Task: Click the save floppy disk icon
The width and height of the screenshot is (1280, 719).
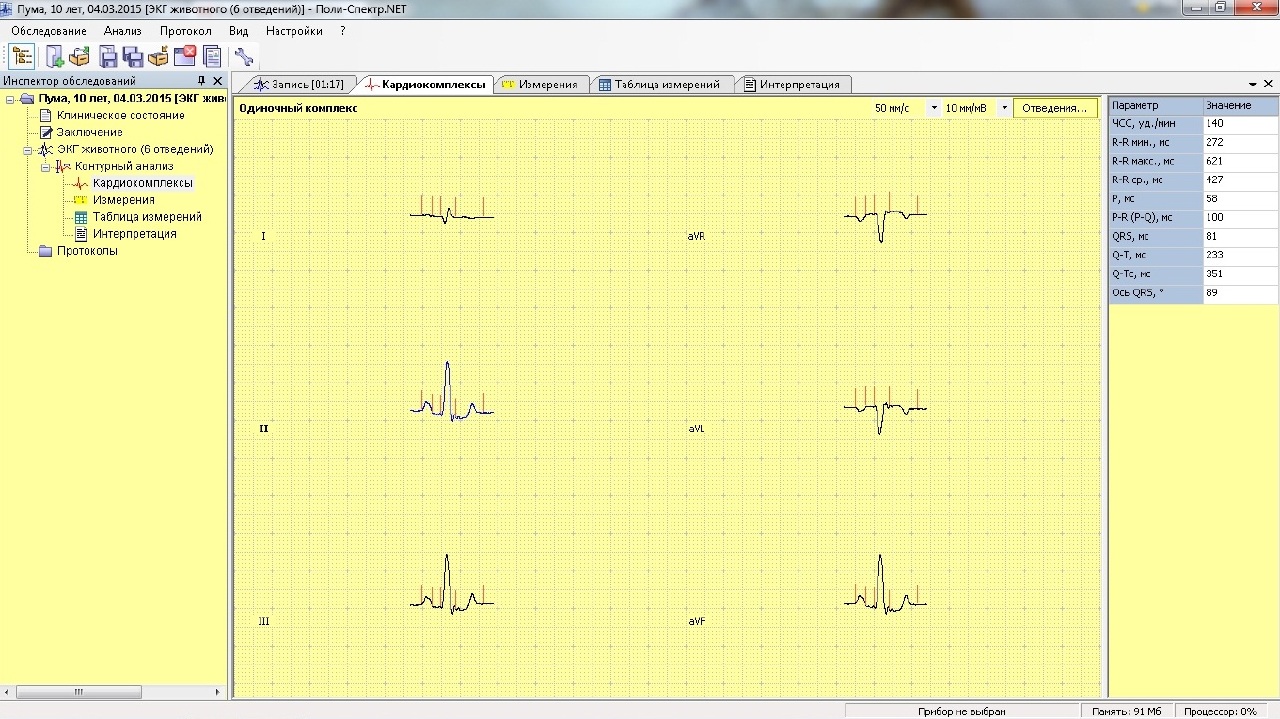Action: click(109, 57)
